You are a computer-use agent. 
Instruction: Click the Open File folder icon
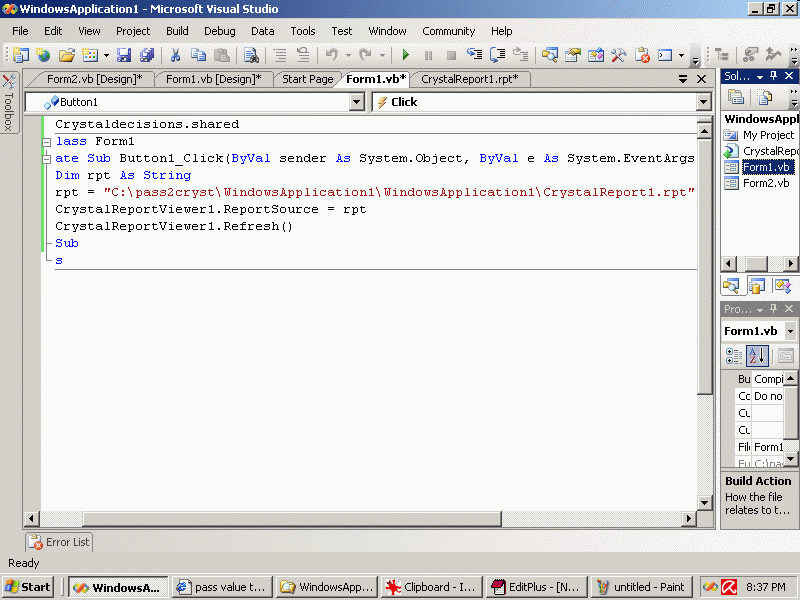[66, 55]
